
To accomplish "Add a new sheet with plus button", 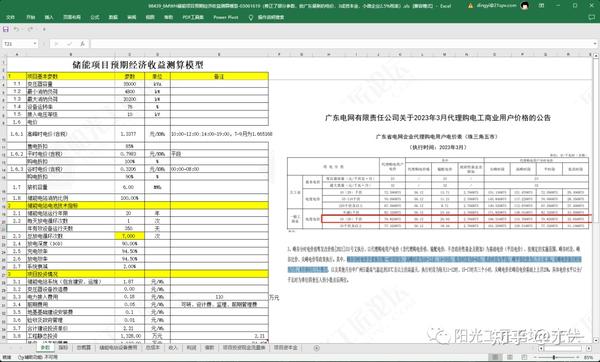I will click(x=316, y=348).
